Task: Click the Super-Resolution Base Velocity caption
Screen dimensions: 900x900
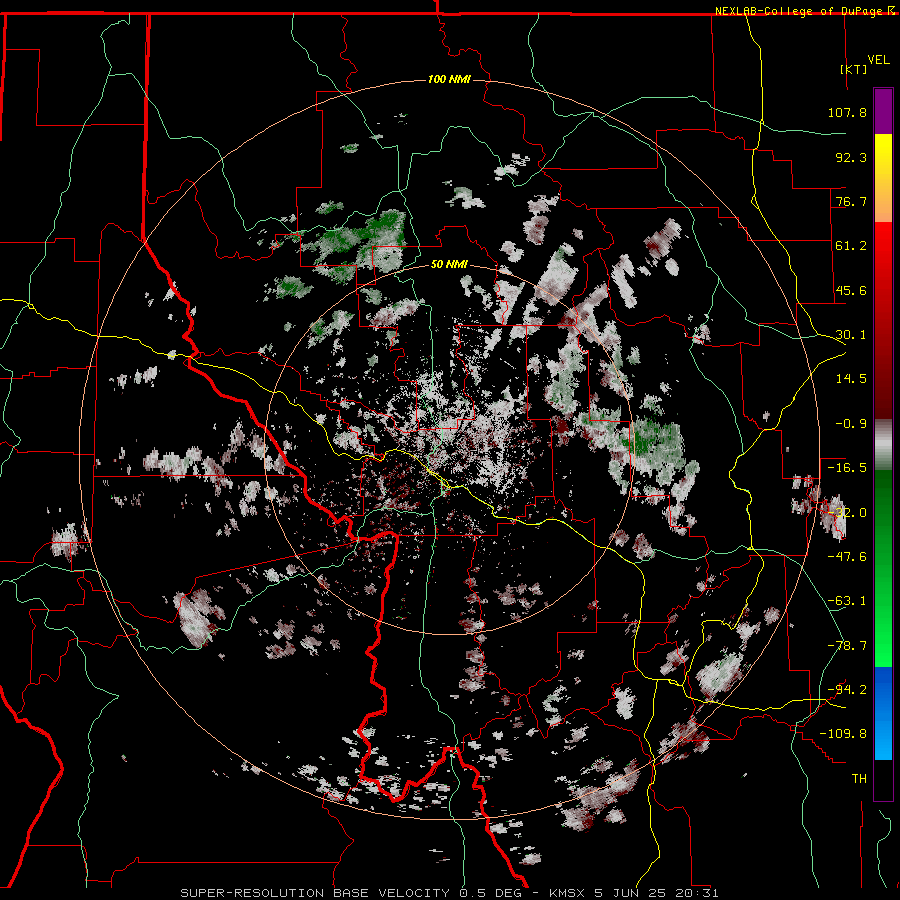Action: (x=449, y=893)
